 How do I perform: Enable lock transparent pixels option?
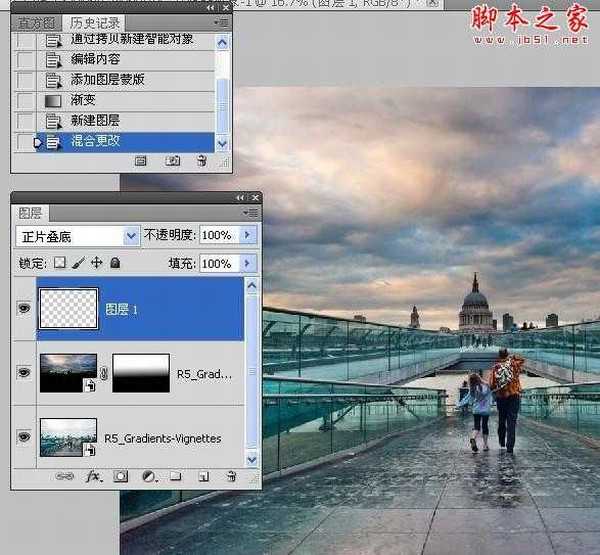59,264
